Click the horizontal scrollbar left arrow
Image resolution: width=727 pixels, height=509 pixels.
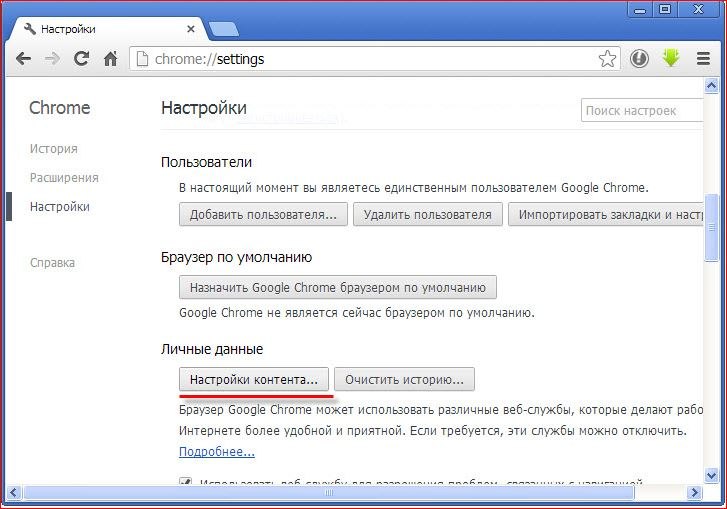[x=13, y=492]
